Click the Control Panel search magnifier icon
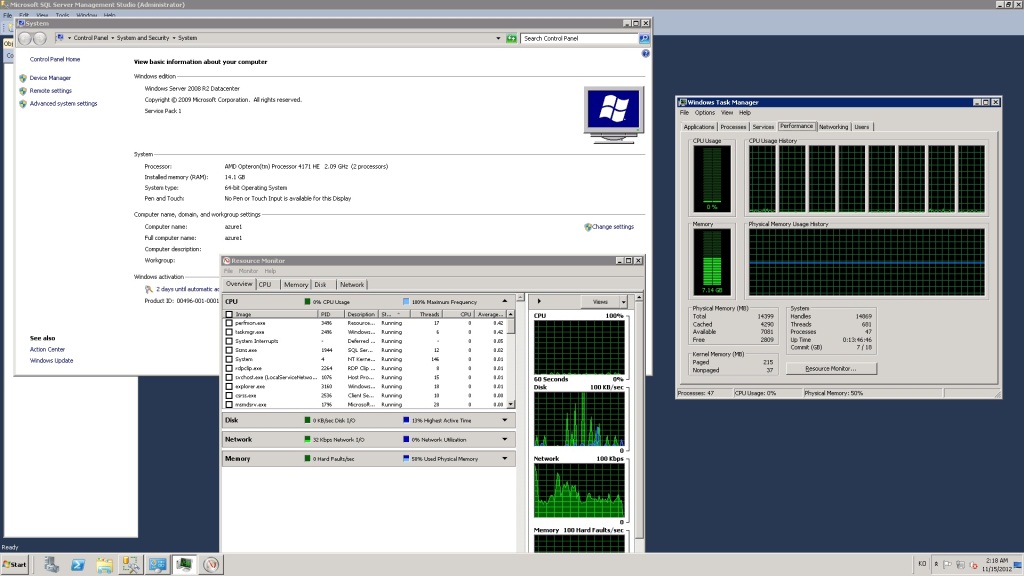The width and height of the screenshot is (1024, 576). coord(644,39)
